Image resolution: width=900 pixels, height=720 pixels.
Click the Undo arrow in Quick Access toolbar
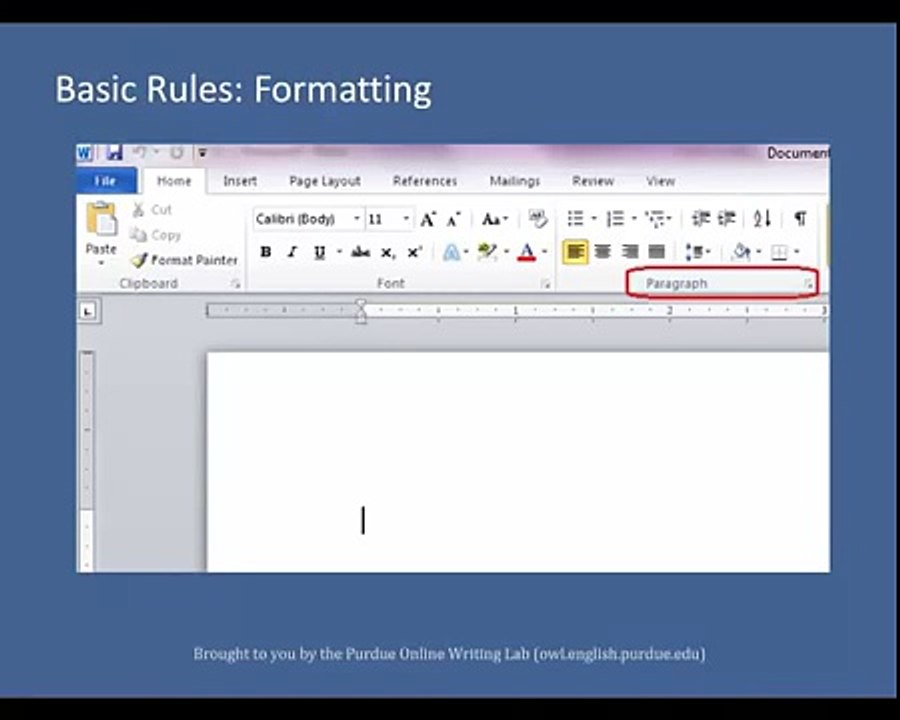tap(139, 153)
